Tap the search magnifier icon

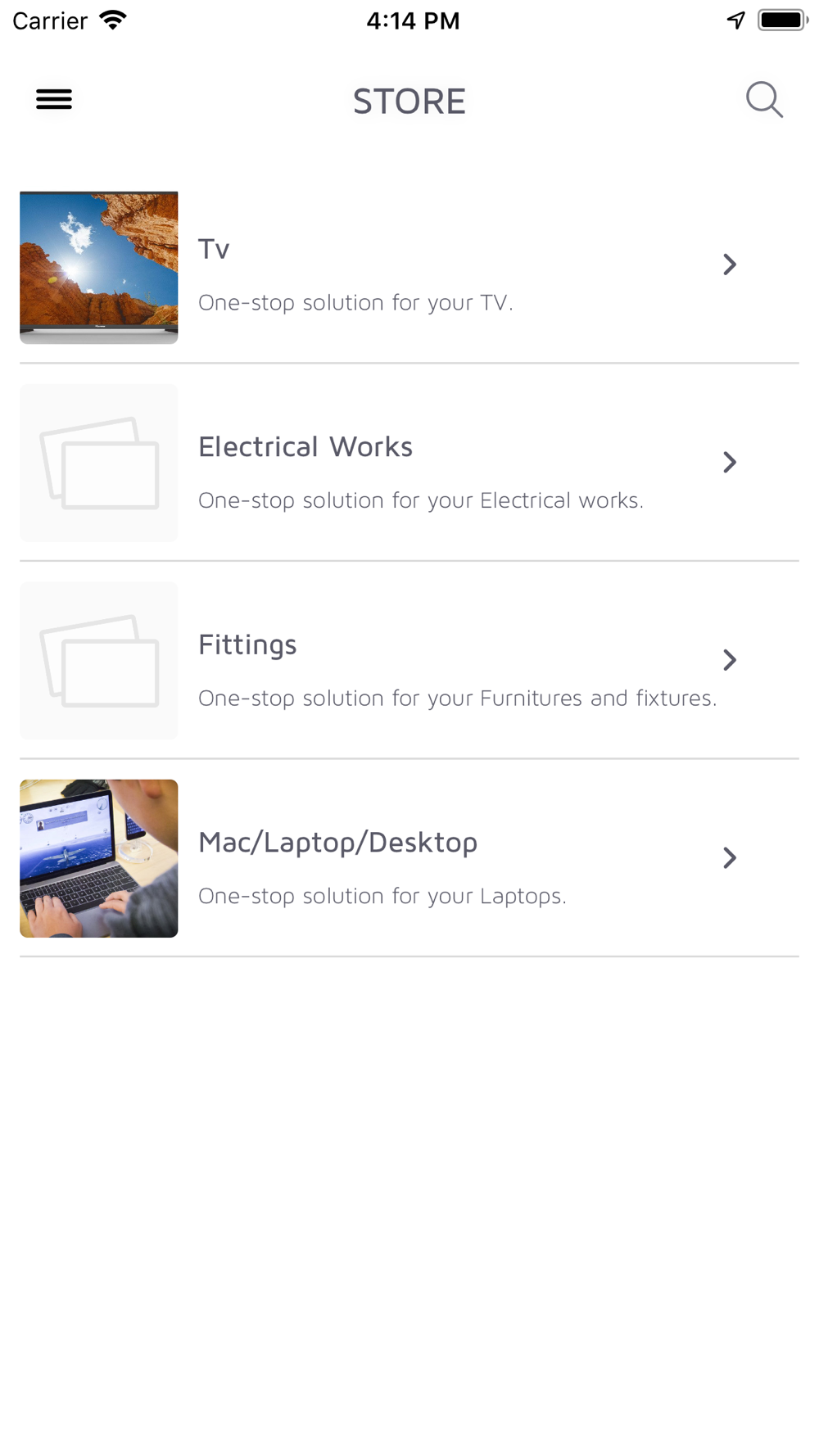tap(764, 100)
